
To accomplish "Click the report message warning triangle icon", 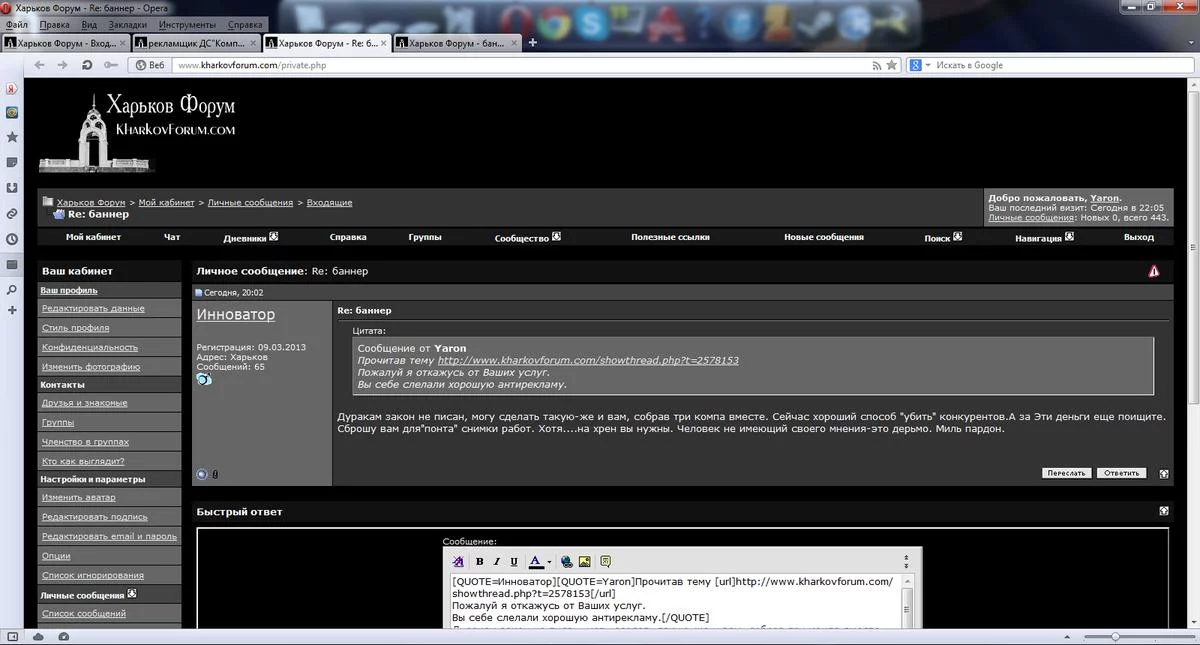I will point(1154,271).
